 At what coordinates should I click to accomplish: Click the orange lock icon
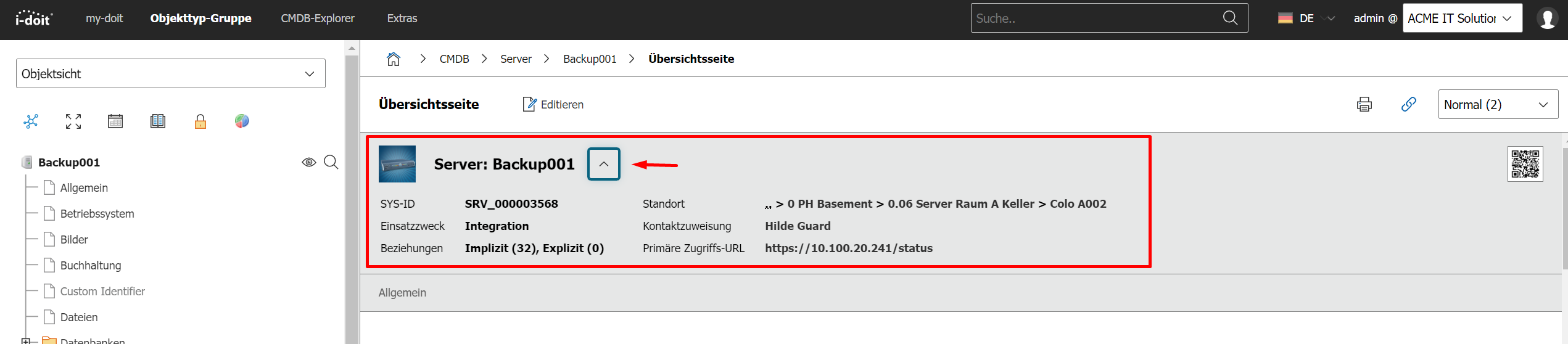[x=200, y=121]
